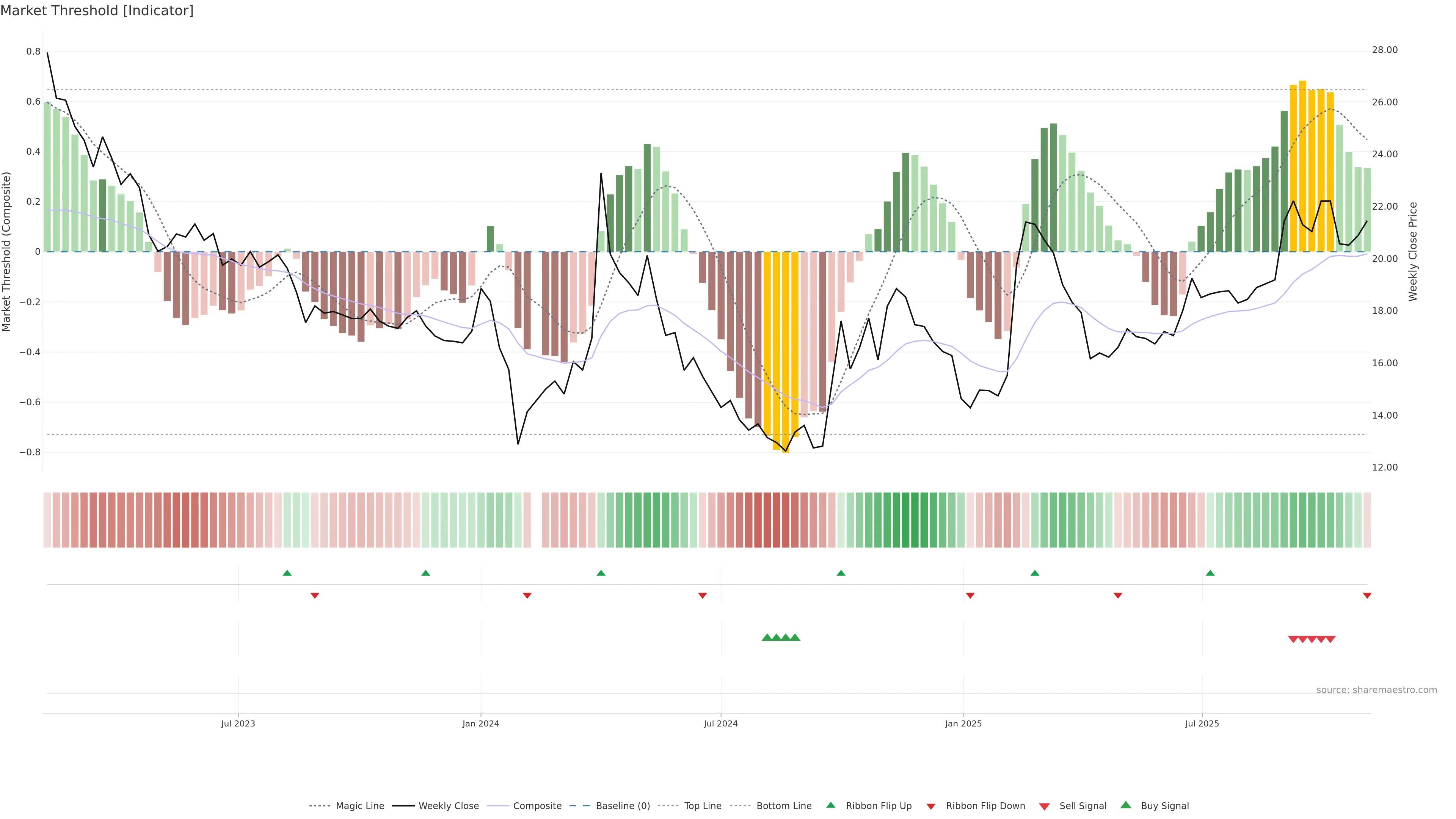1456x819 pixels.
Task: Click the Magic Line legend entry
Action: (x=359, y=805)
